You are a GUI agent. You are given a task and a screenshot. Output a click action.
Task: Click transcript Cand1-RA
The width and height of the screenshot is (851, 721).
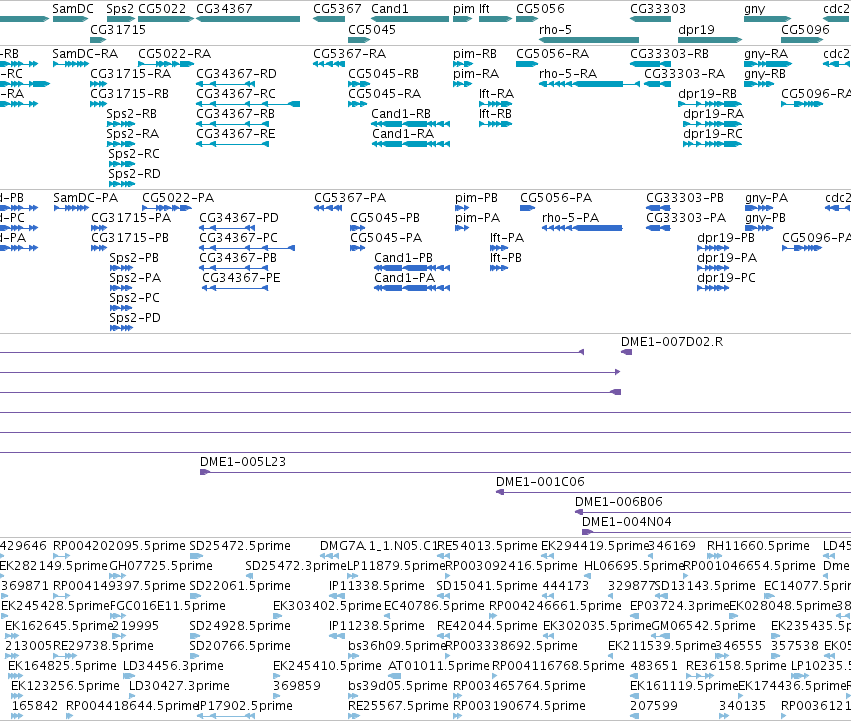[x=403, y=134]
